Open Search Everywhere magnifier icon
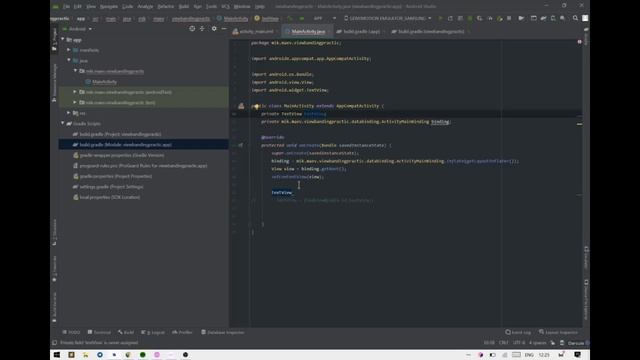640x360 pixels. point(575,18)
